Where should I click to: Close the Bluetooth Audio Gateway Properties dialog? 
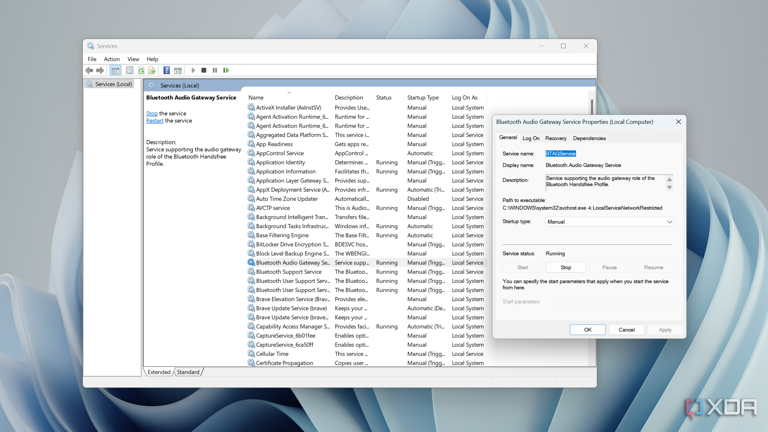click(x=678, y=122)
